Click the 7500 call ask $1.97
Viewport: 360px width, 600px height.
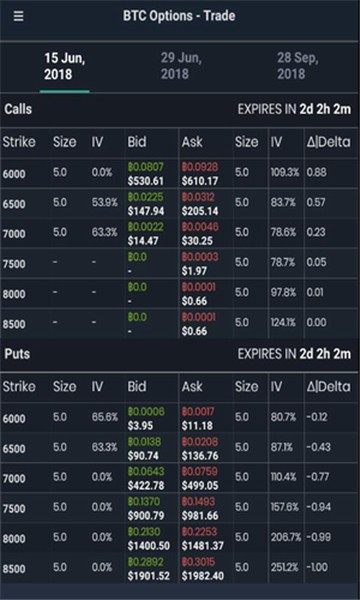point(194,271)
